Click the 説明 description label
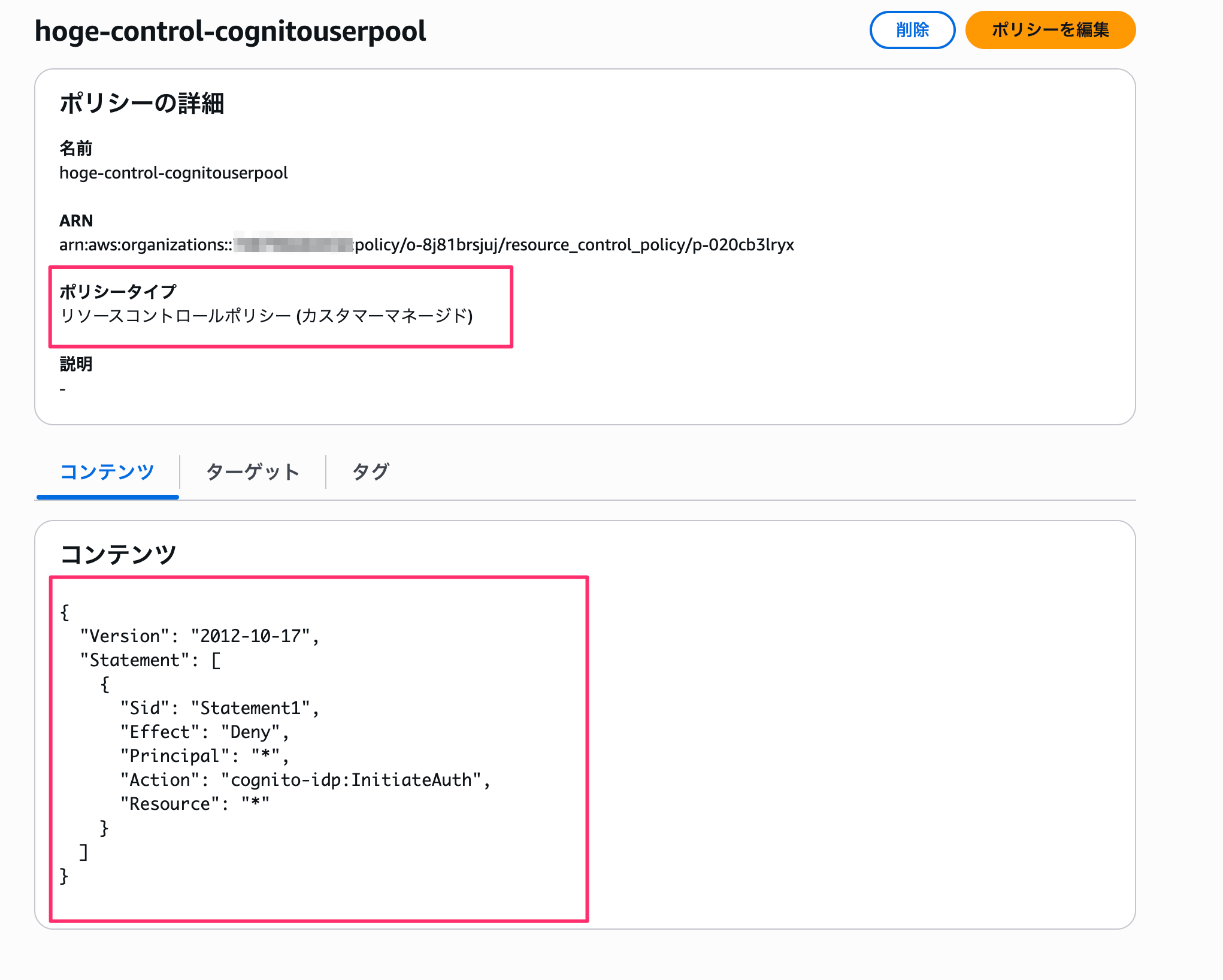 click(75, 364)
